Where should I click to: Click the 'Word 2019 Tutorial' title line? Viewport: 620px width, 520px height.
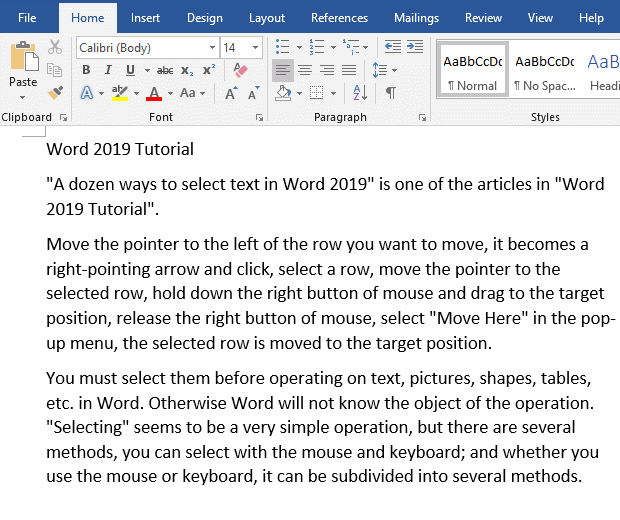tap(120, 149)
